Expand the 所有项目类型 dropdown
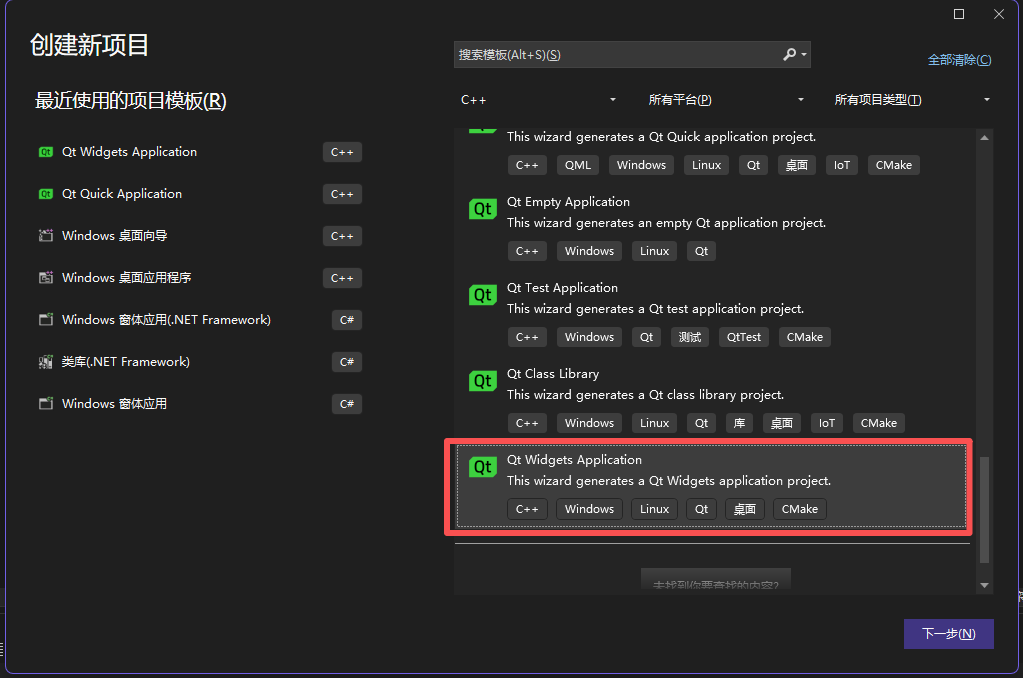The height and width of the screenshot is (678, 1023). click(x=910, y=99)
